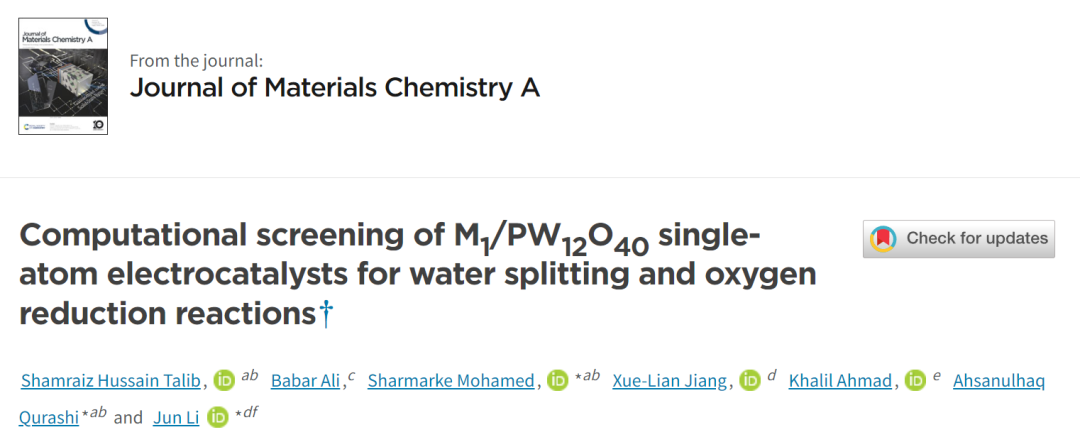Click the Check for updates button
Screen dimensions: 1080x437
click(959, 239)
